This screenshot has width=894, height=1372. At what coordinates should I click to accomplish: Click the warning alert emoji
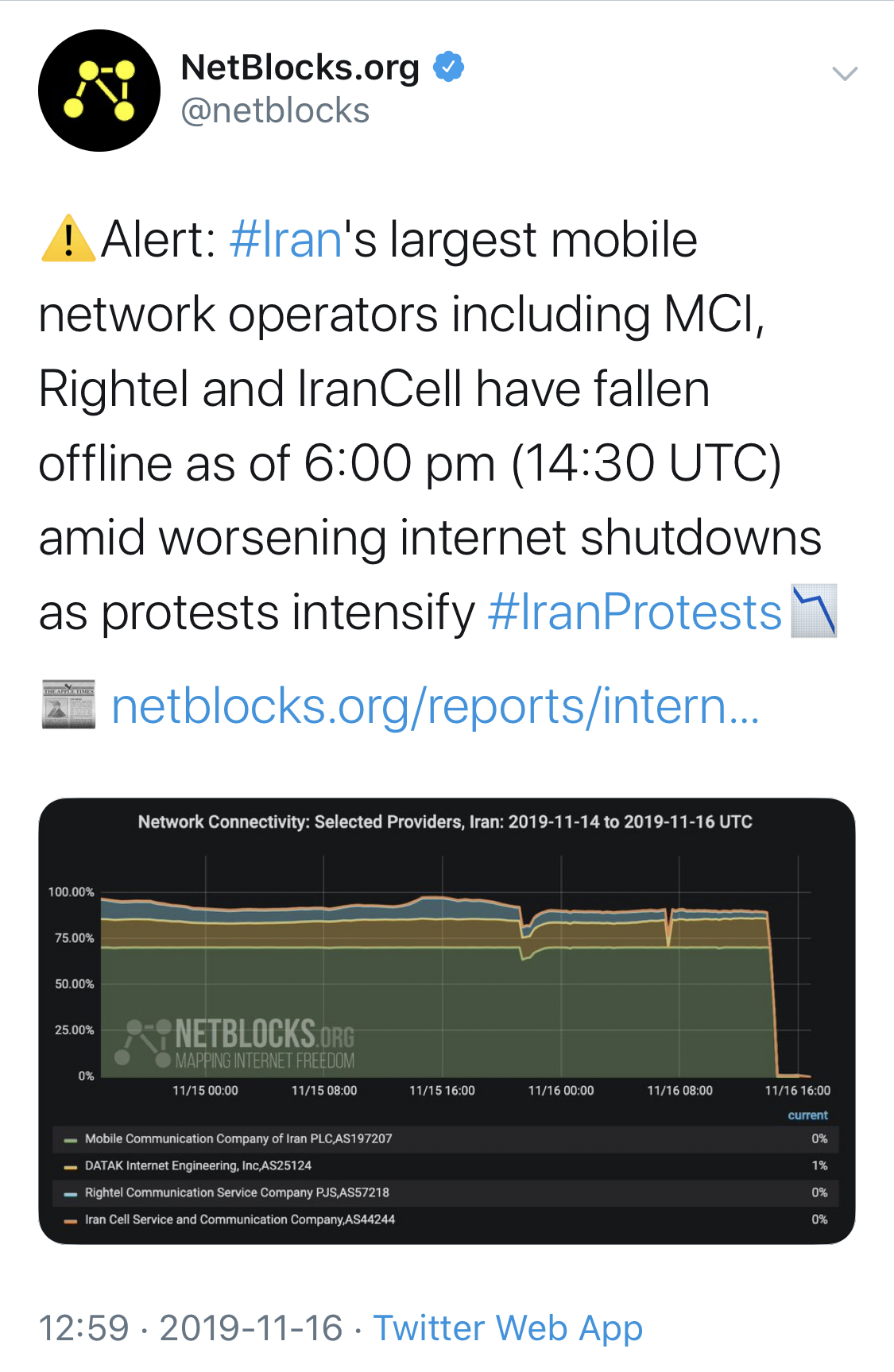coord(68,238)
